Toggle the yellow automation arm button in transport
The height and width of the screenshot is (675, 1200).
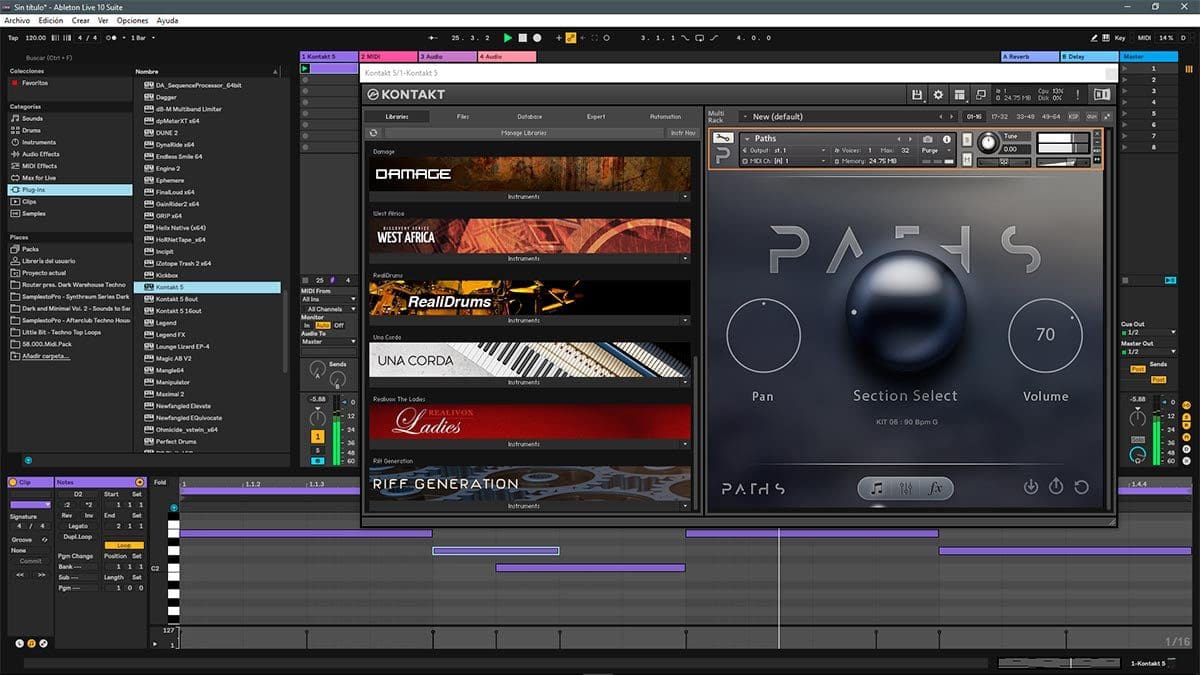570,38
